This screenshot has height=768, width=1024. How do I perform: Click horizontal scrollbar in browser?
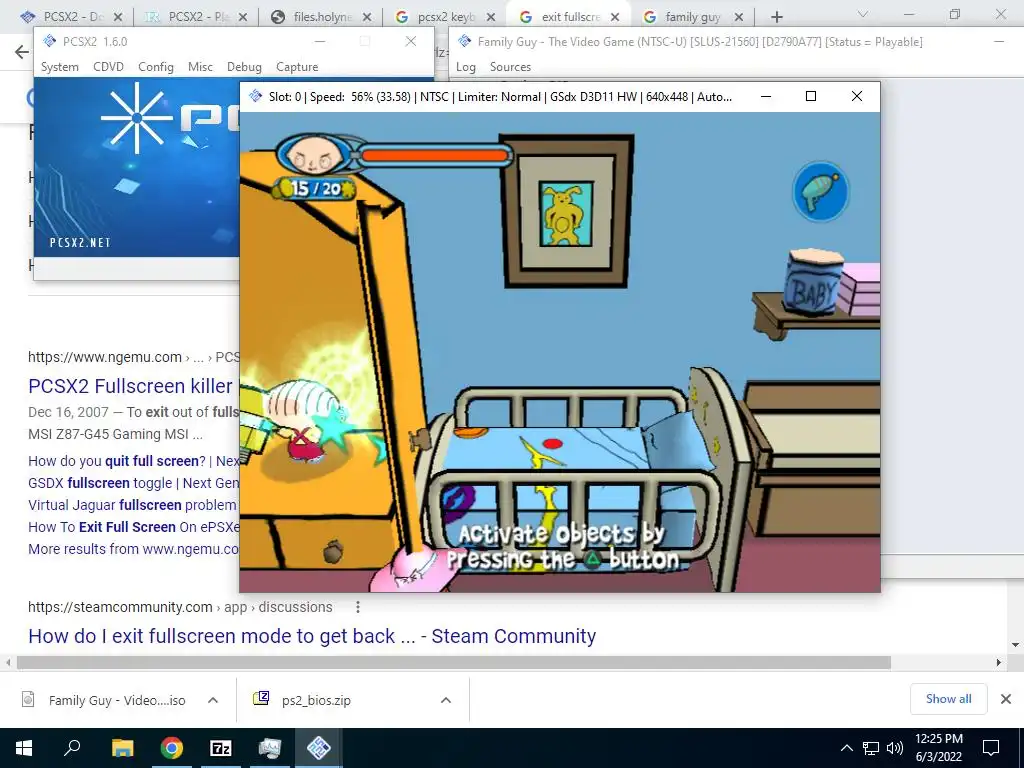pos(453,662)
